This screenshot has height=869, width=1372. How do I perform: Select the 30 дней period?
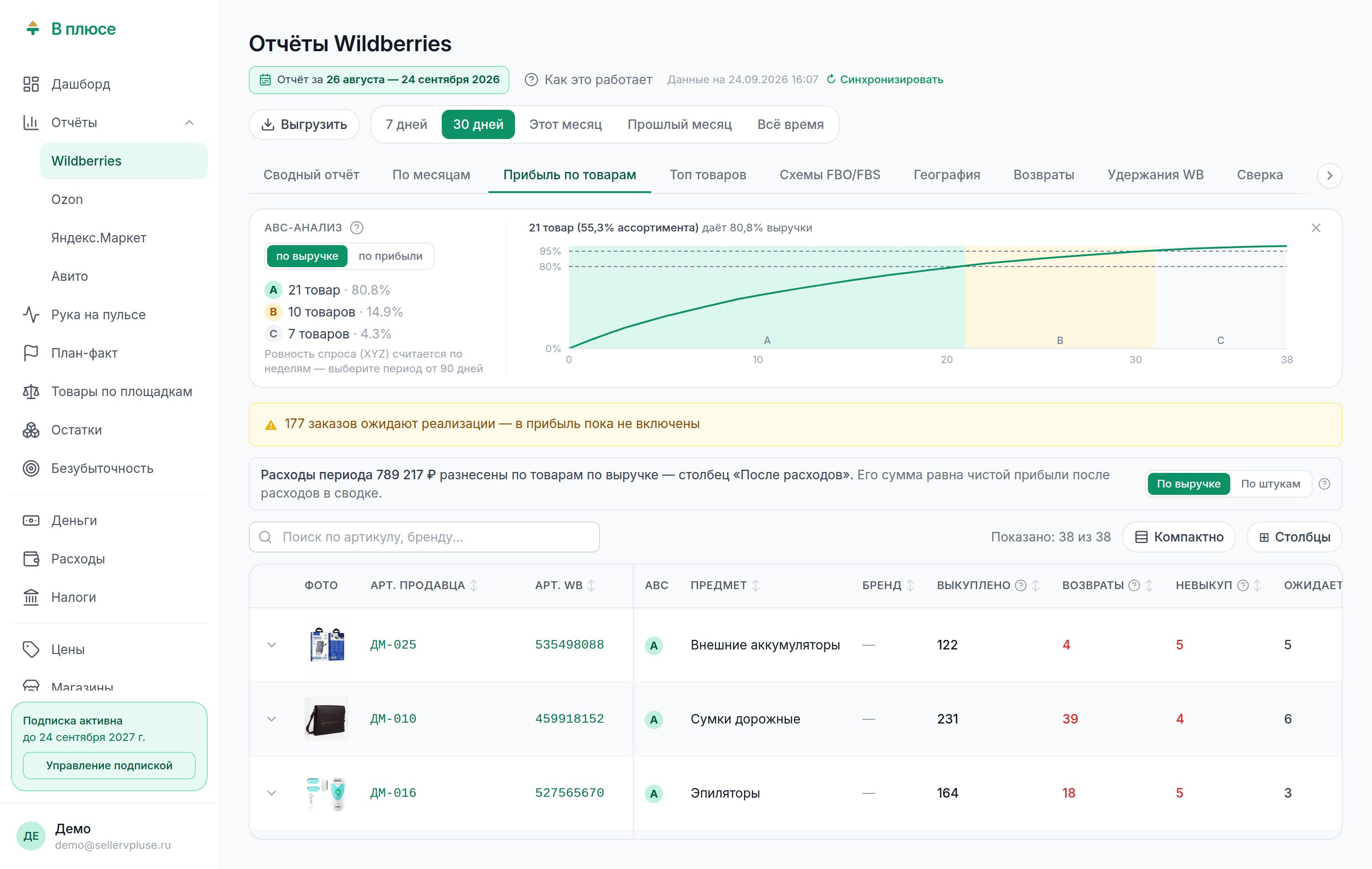pyautogui.click(x=478, y=124)
